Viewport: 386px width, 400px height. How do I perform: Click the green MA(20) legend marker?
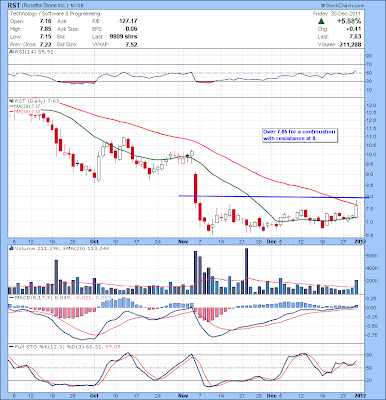pyautogui.click(x=11, y=106)
